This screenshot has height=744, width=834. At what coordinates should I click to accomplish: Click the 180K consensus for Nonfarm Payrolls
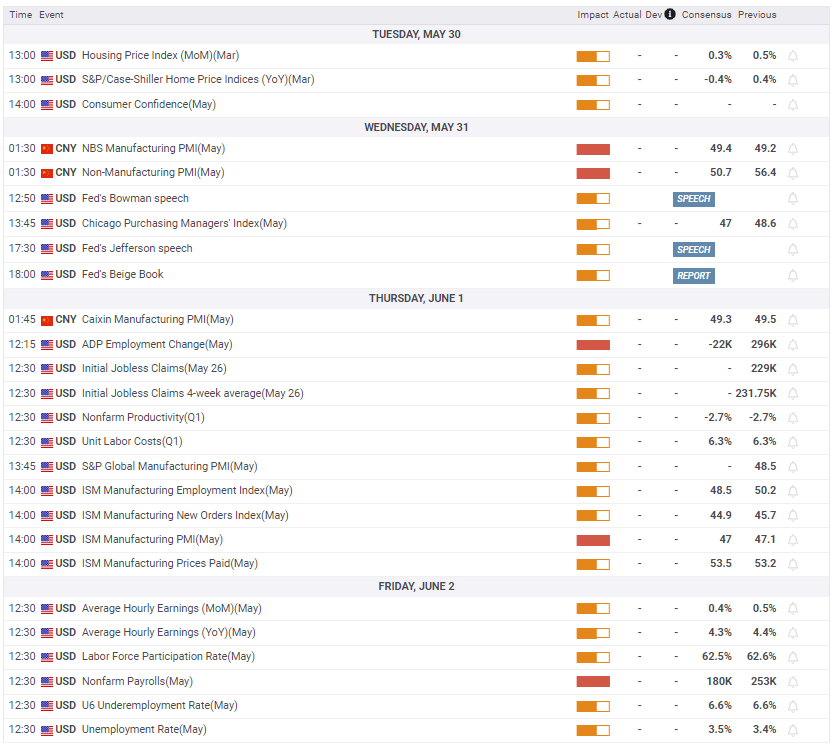point(719,681)
